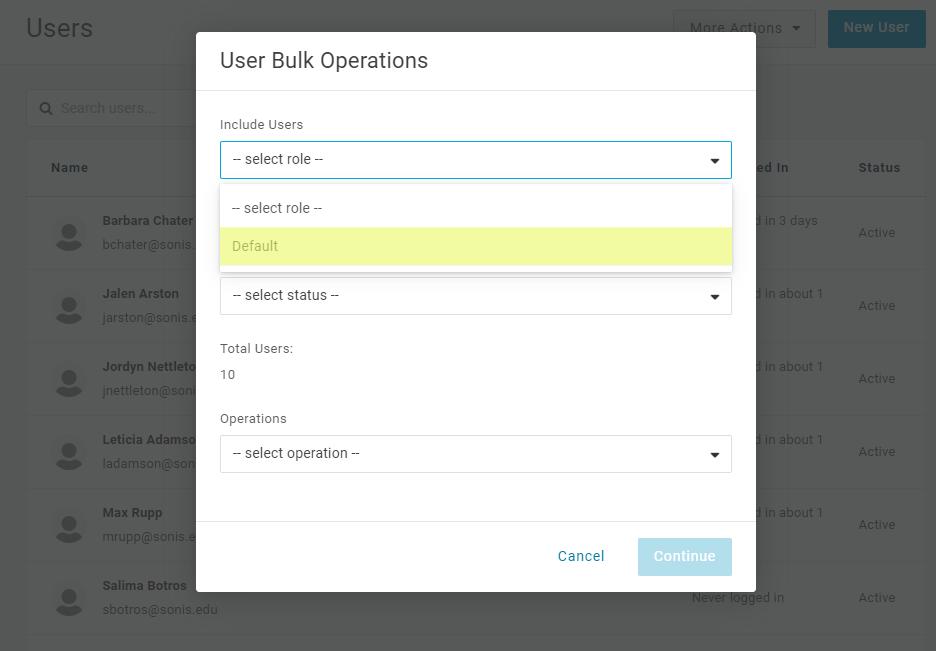
Task: Sort by the Name column header
Action: pyautogui.click(x=70, y=168)
